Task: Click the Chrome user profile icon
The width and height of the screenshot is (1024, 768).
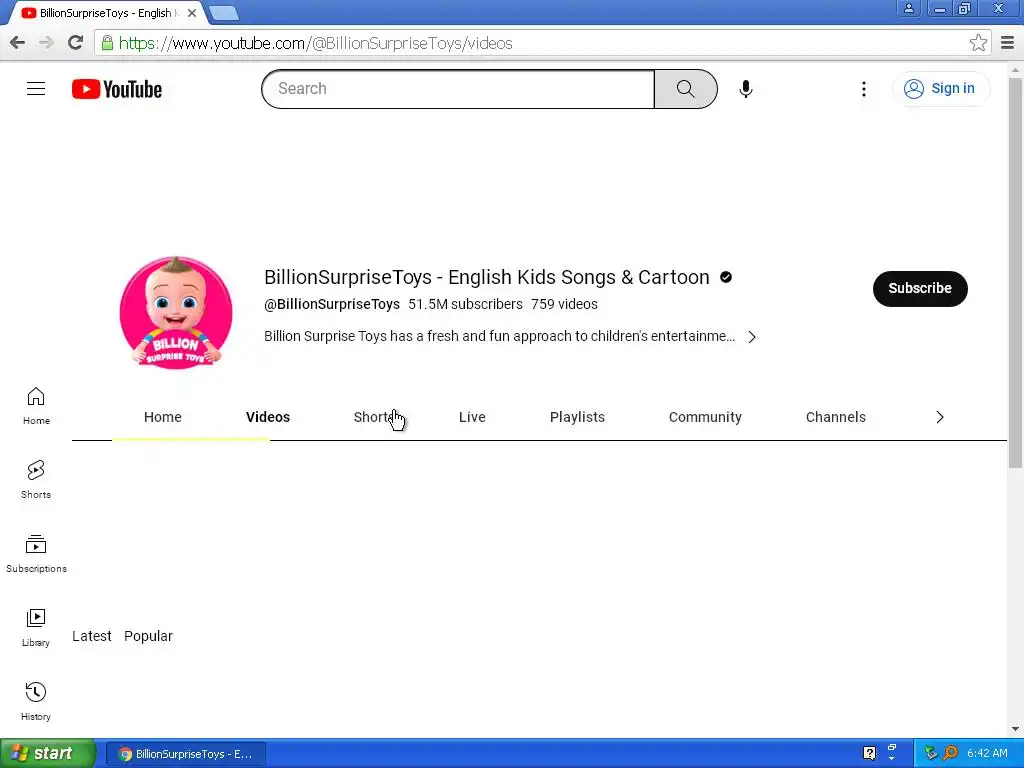Action: (x=908, y=8)
